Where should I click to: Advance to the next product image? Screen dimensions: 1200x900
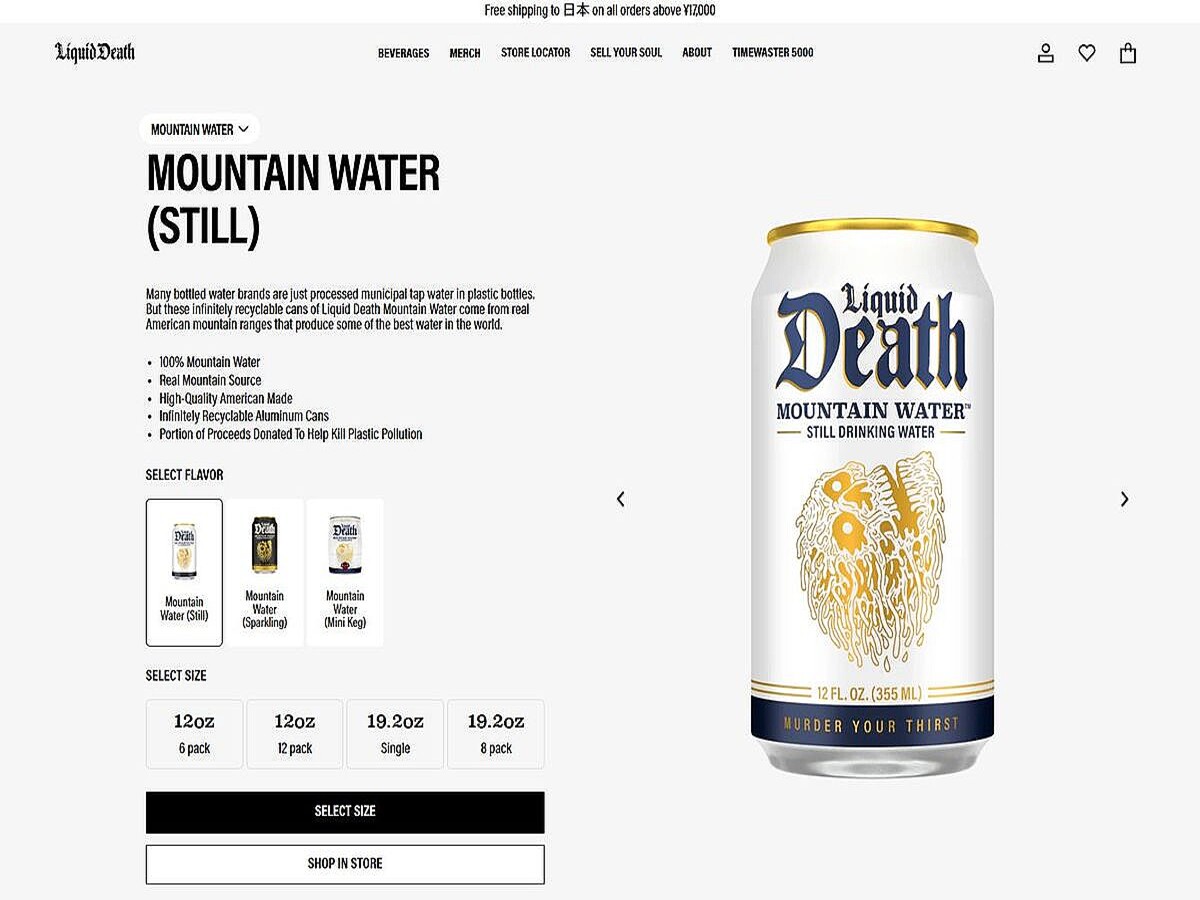[1124, 499]
